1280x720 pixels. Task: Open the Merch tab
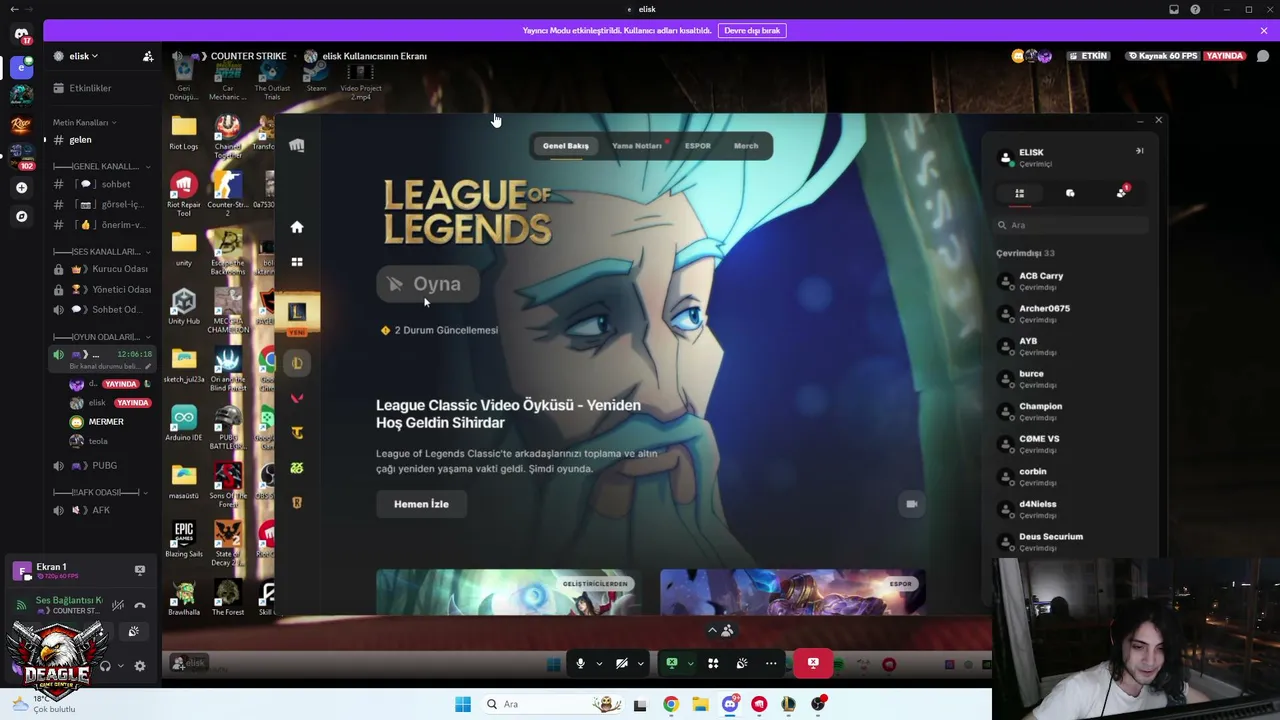coord(746,146)
